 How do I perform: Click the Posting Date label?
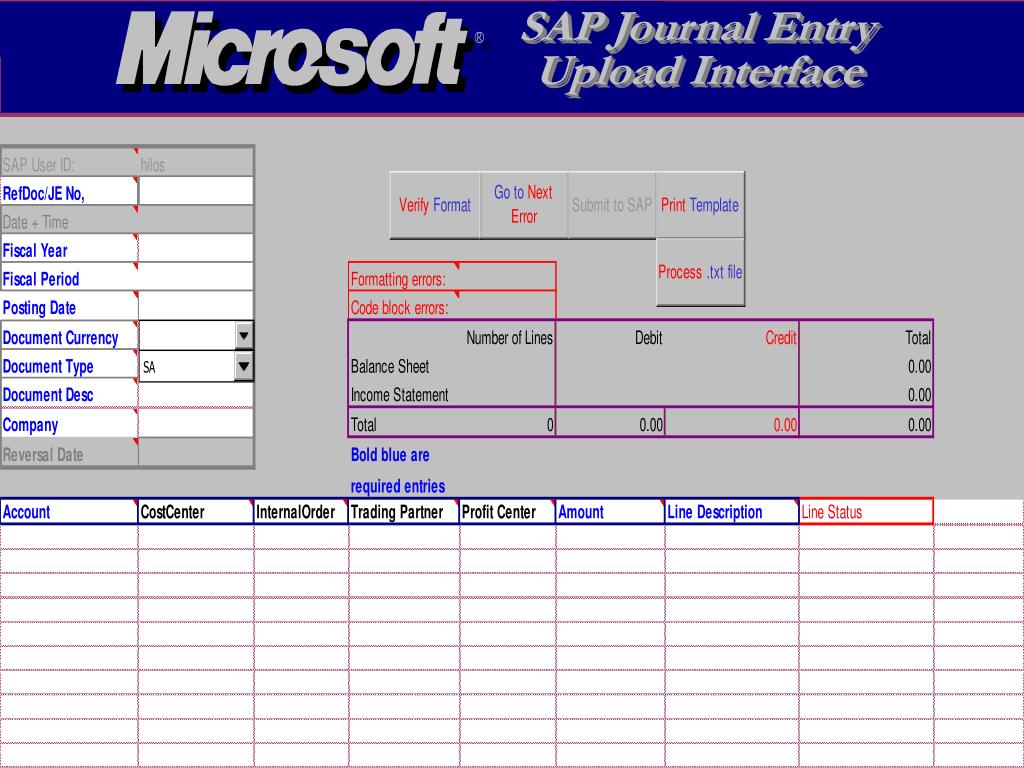[39, 308]
